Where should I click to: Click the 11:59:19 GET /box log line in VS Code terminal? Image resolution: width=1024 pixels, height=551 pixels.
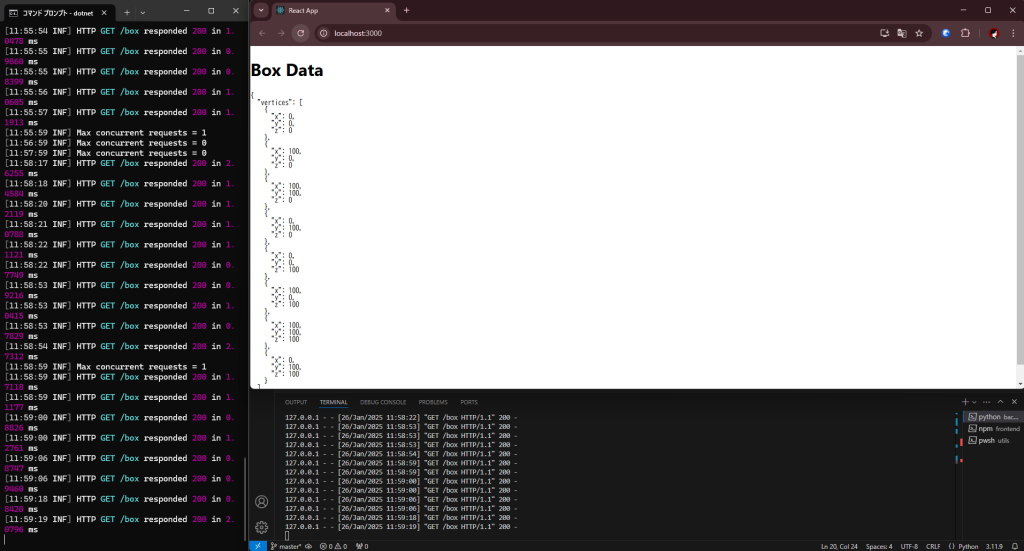pyautogui.click(x=401, y=527)
